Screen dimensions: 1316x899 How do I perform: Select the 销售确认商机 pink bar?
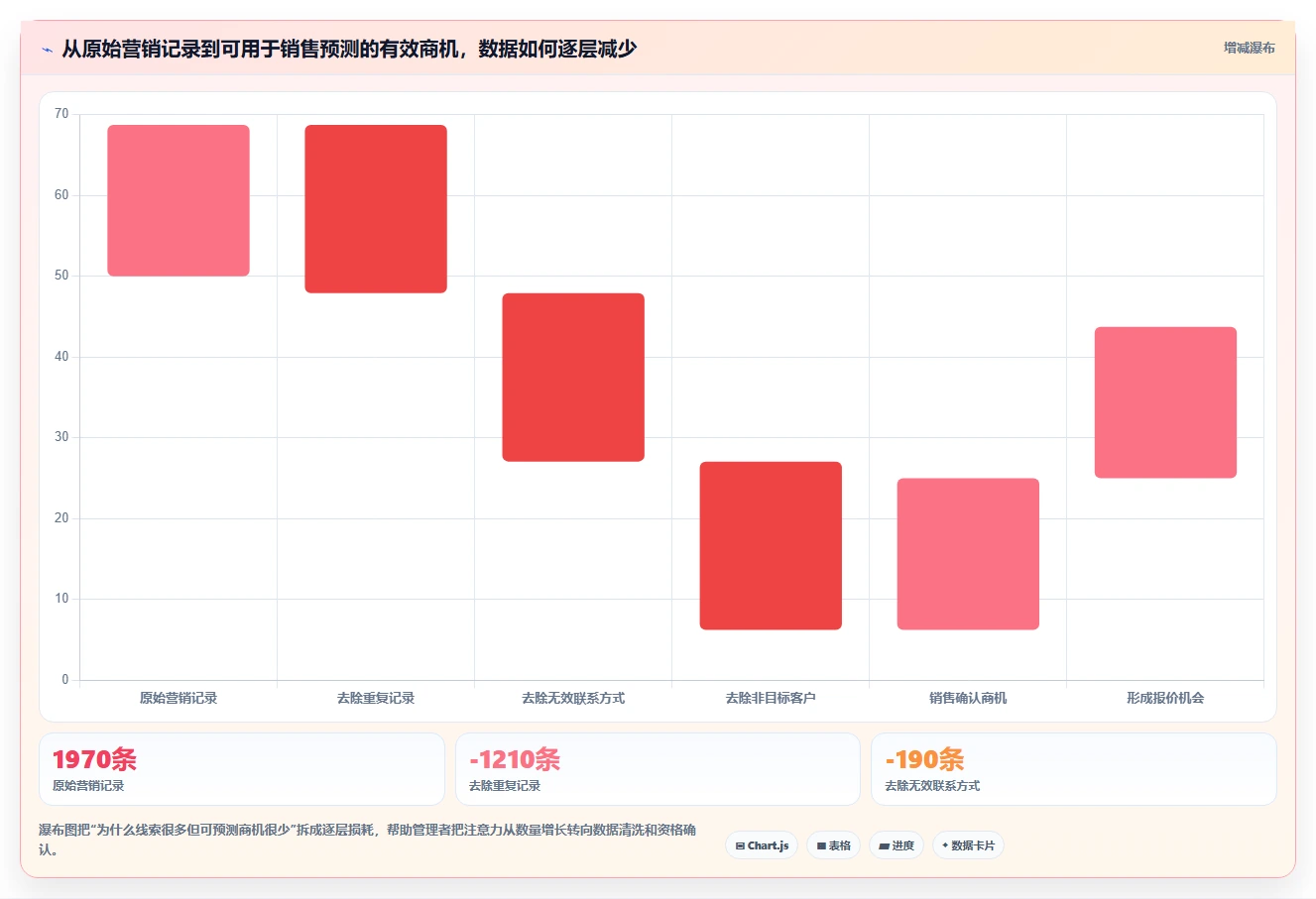coord(968,554)
